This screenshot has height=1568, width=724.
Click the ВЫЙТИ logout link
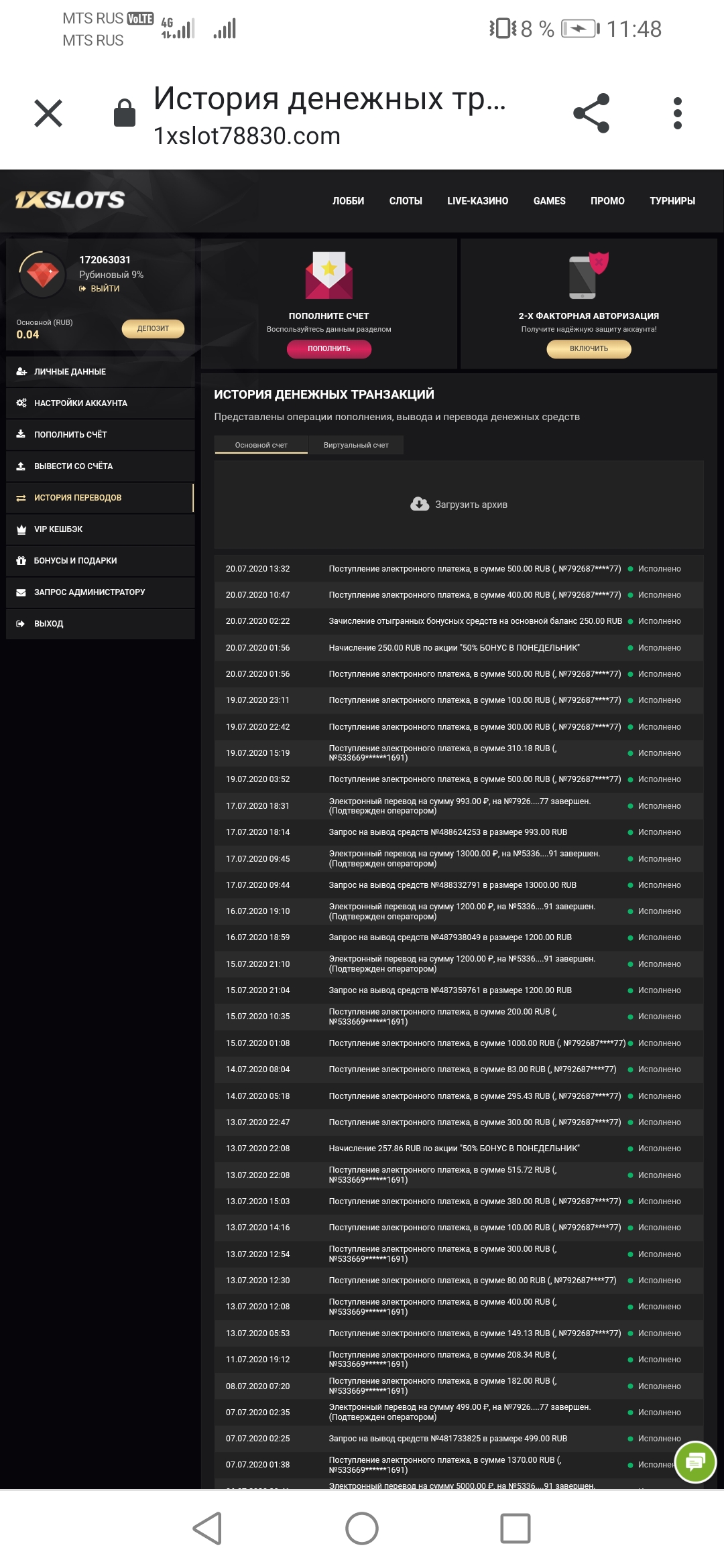[x=105, y=289]
